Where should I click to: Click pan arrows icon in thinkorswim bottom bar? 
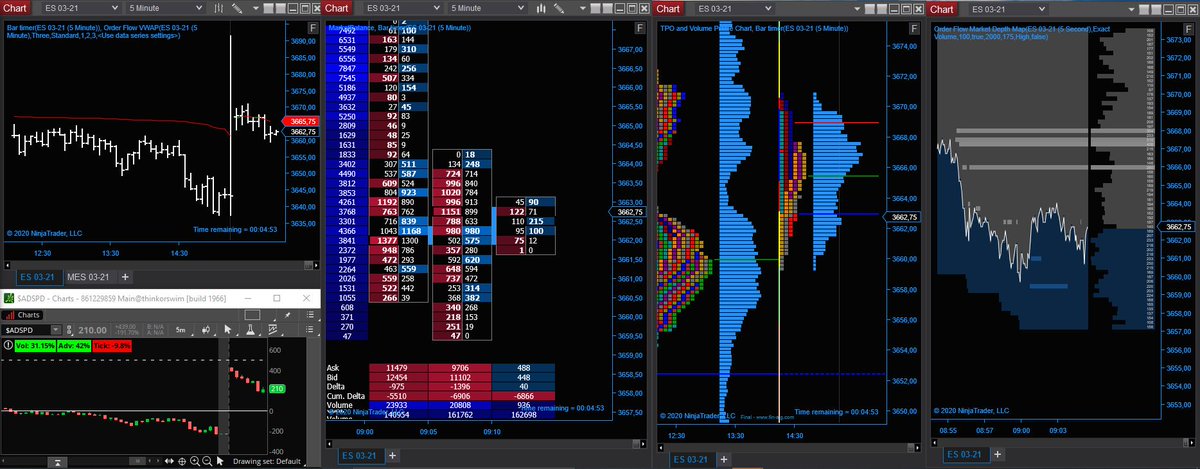pyautogui.click(x=169, y=461)
